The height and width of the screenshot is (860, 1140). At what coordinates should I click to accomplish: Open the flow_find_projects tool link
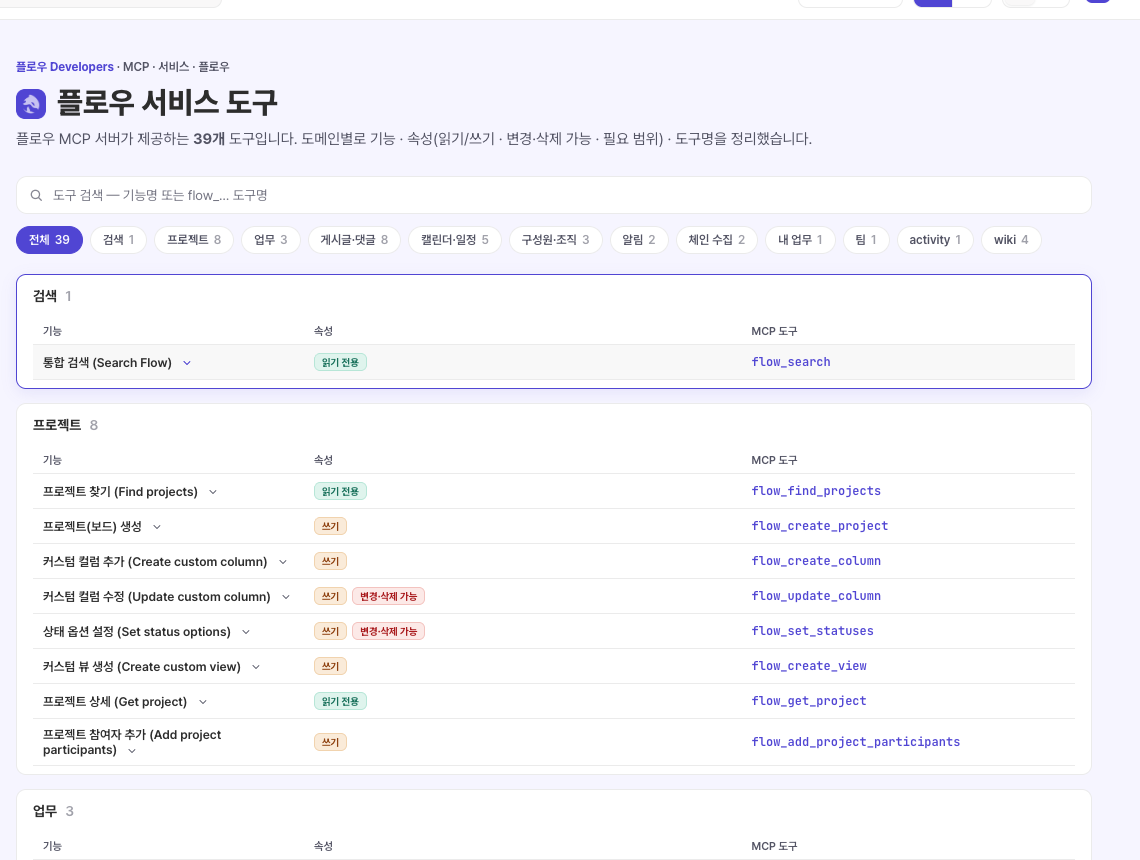tap(816, 491)
